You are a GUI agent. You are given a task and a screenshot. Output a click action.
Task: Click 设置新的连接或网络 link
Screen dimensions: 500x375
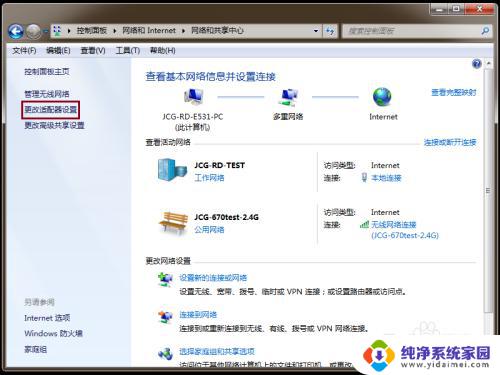213,278
